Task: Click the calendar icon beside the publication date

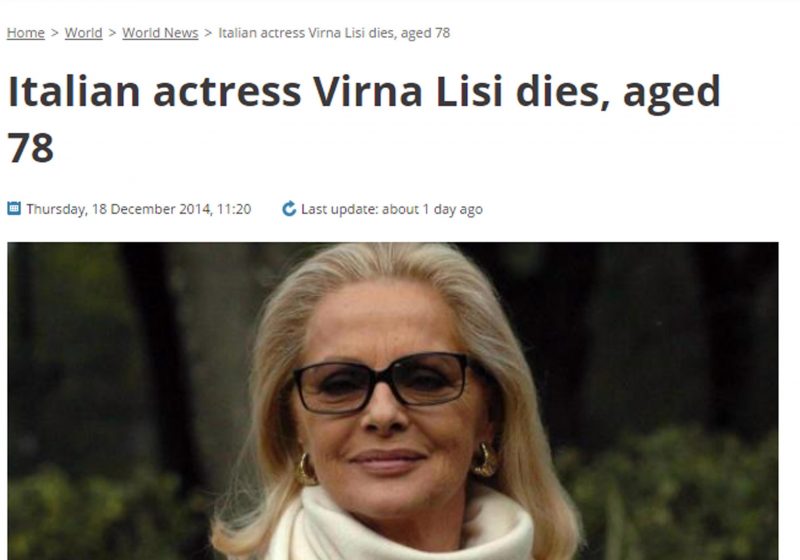Action: coord(14,209)
